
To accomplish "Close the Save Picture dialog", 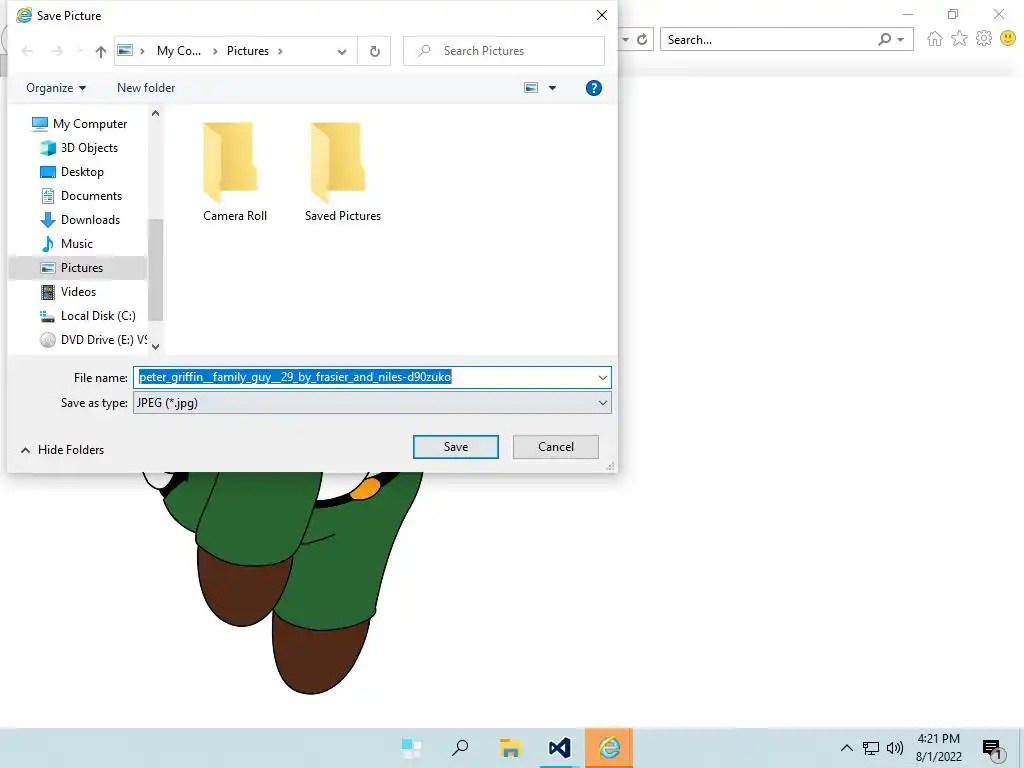I will 601,15.
